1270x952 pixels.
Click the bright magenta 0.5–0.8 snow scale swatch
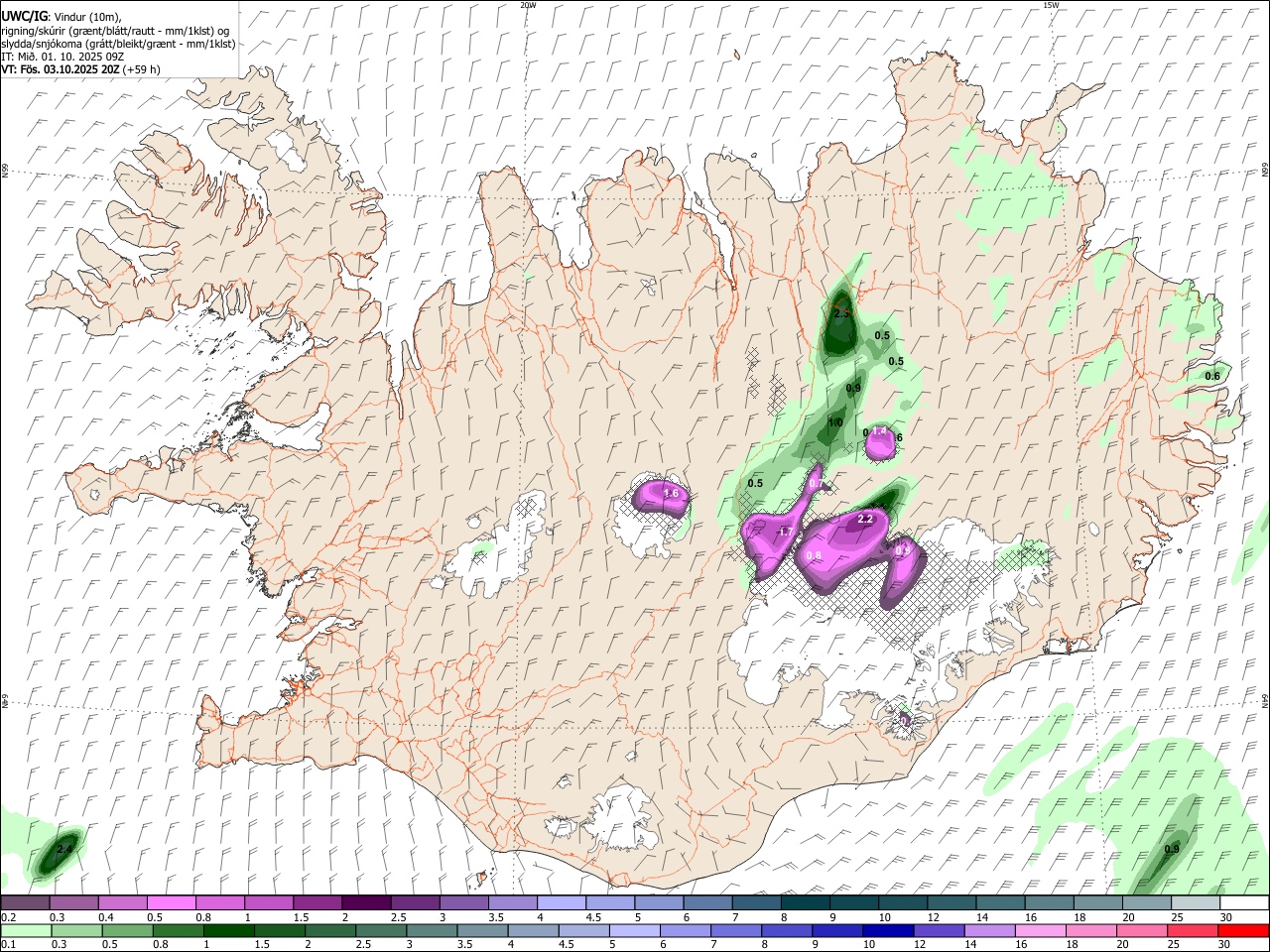click(172, 902)
